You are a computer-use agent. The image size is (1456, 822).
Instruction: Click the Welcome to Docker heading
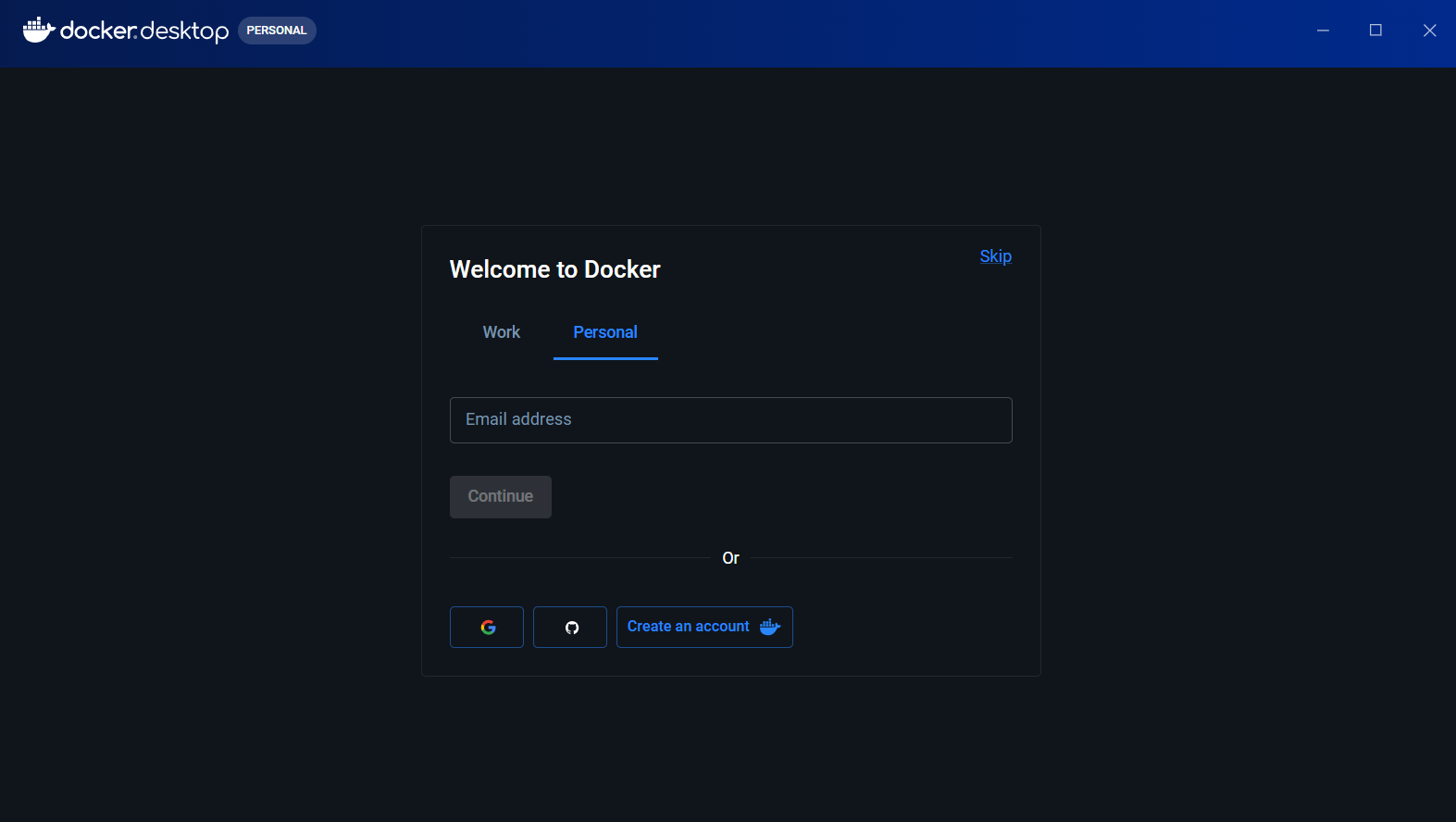555,269
